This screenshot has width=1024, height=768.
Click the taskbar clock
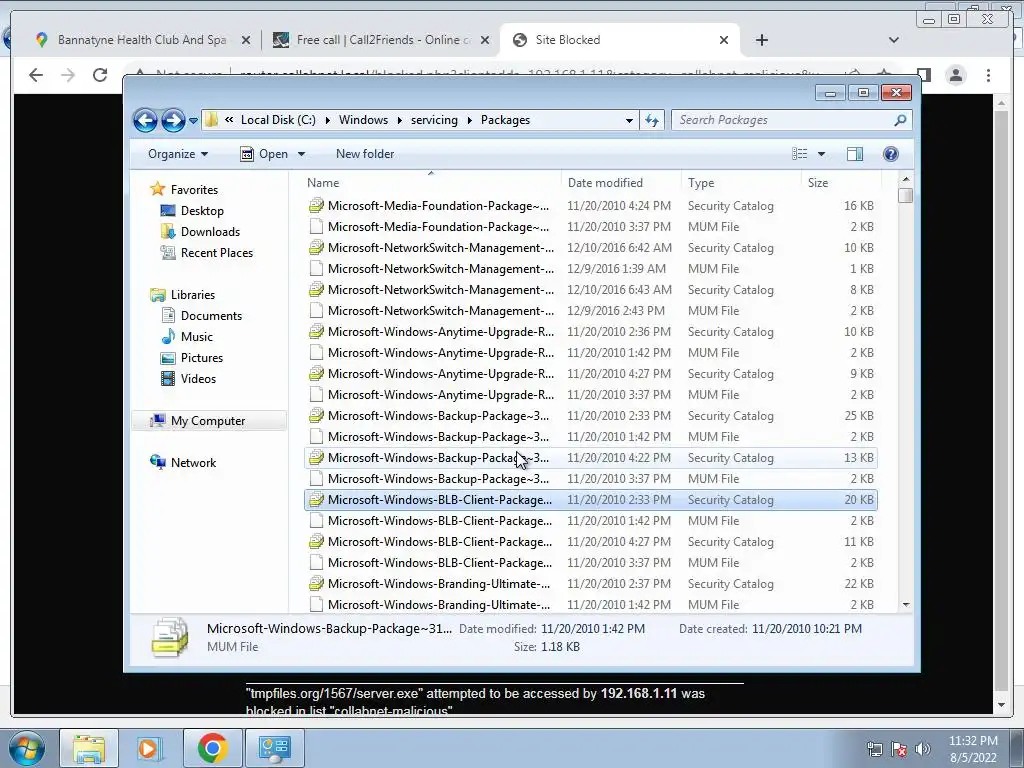[973, 749]
